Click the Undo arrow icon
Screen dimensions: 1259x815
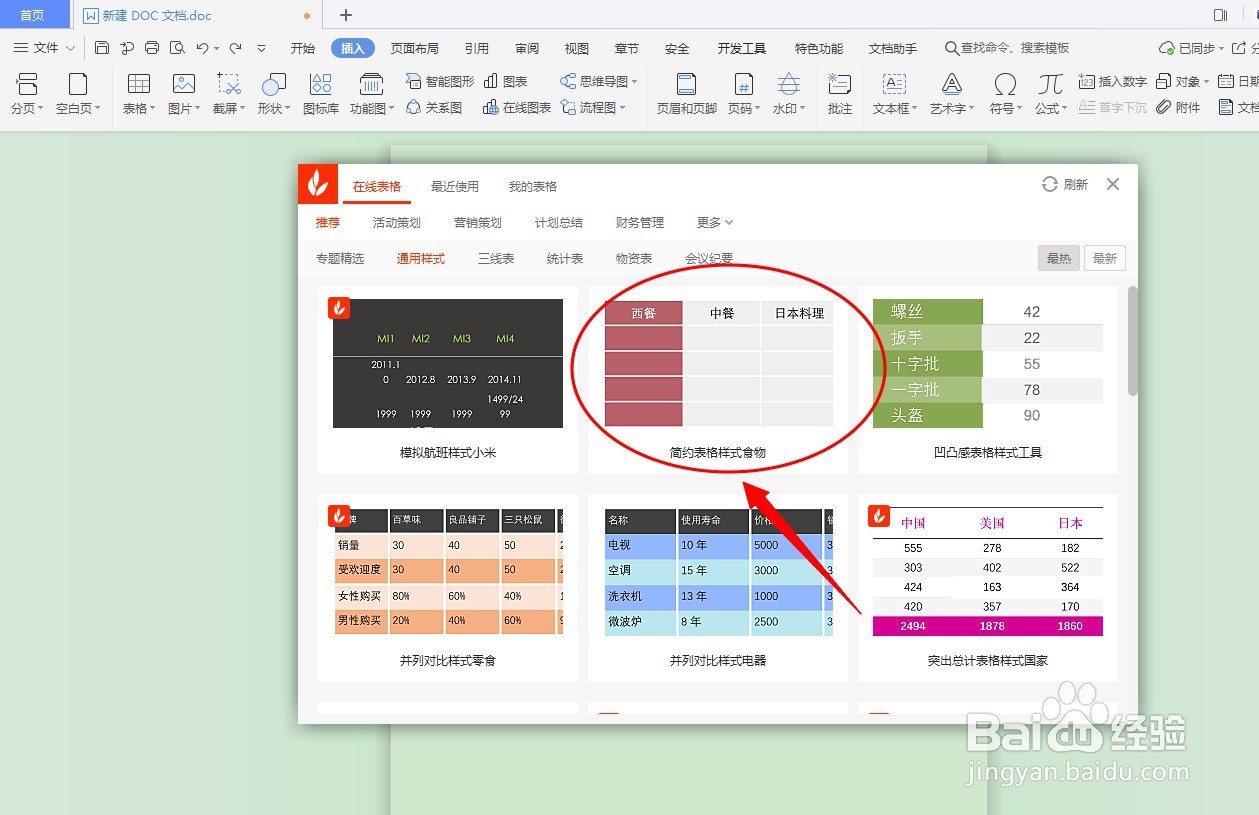[202, 48]
